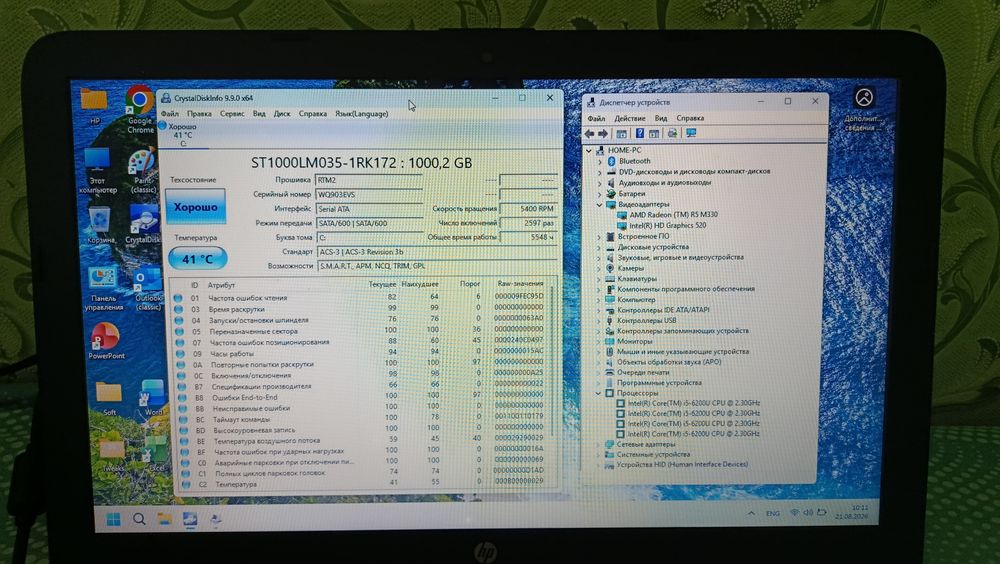1000x564 pixels.
Task: Select Частота ошибок чтения attribute row
Action: (359, 297)
